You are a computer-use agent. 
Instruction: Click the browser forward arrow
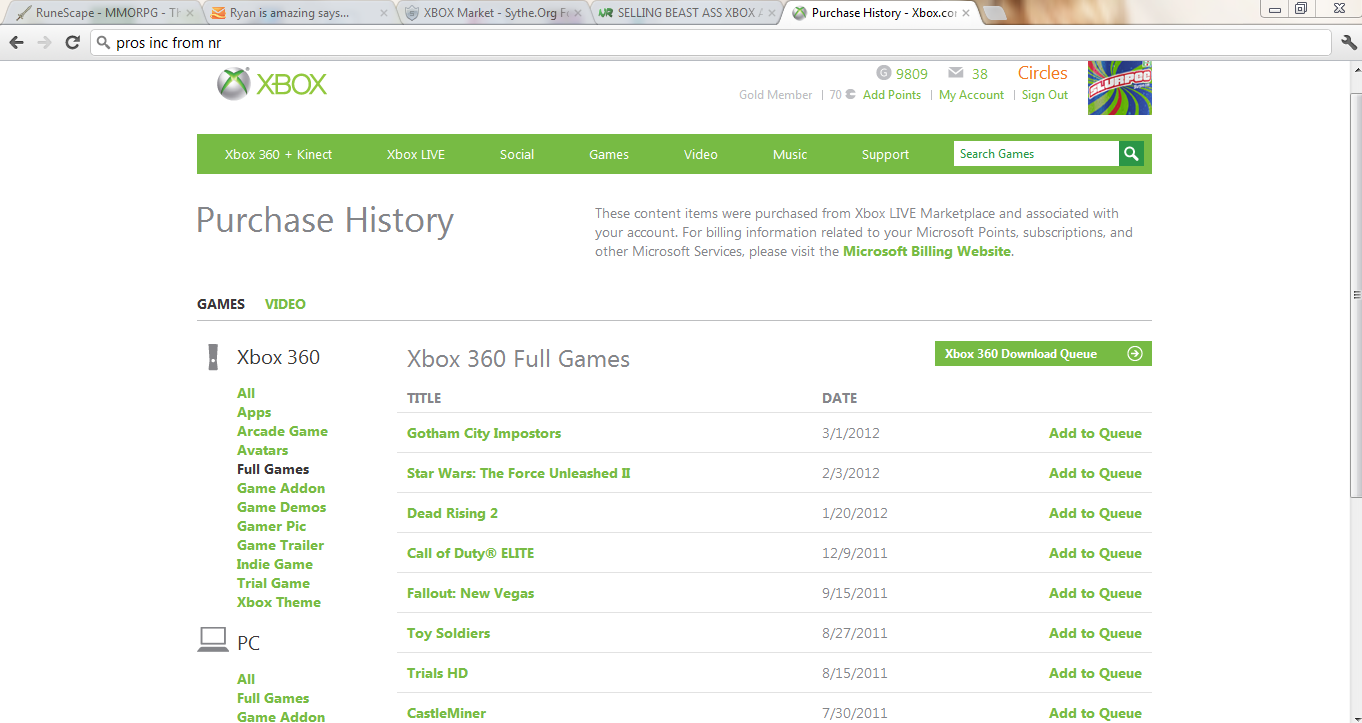44,43
